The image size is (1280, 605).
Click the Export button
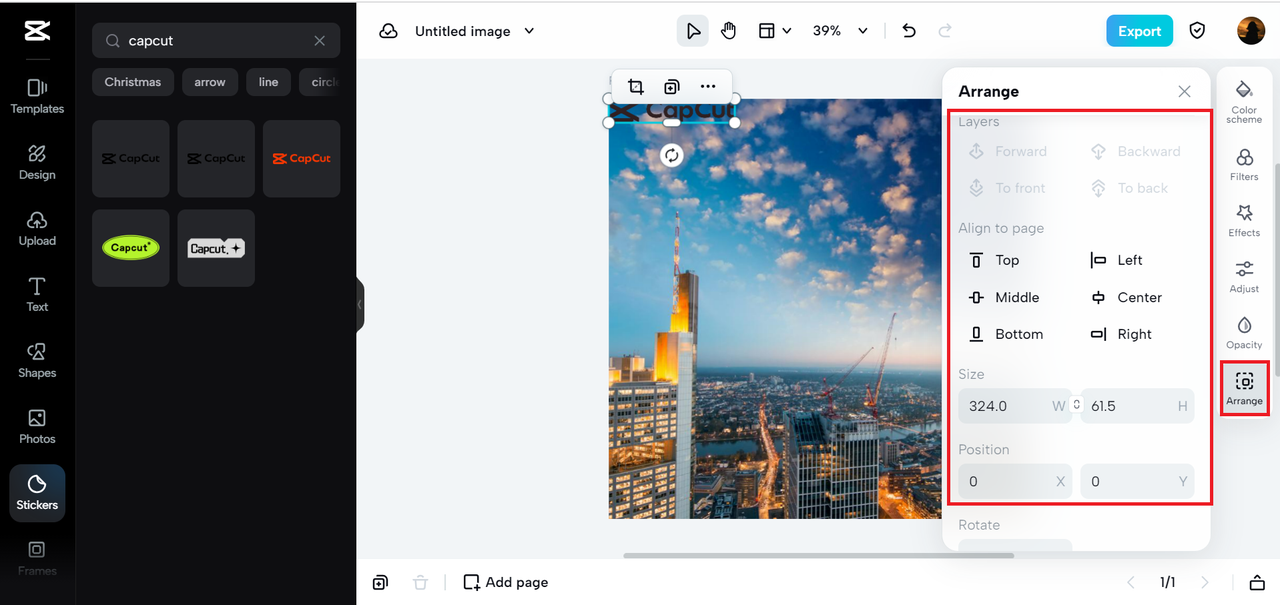coord(1139,31)
